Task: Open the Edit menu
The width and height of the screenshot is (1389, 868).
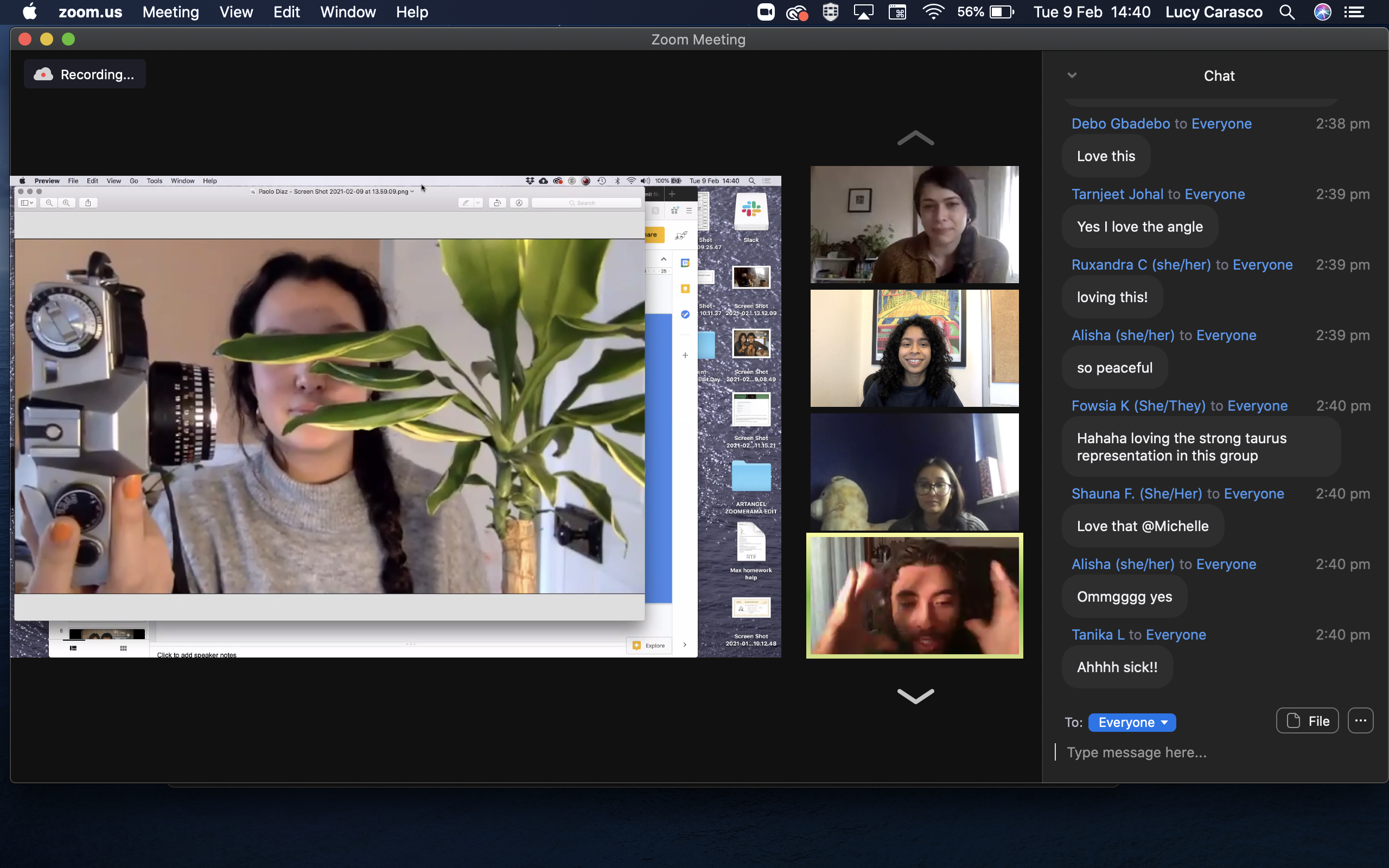Action: [x=286, y=12]
